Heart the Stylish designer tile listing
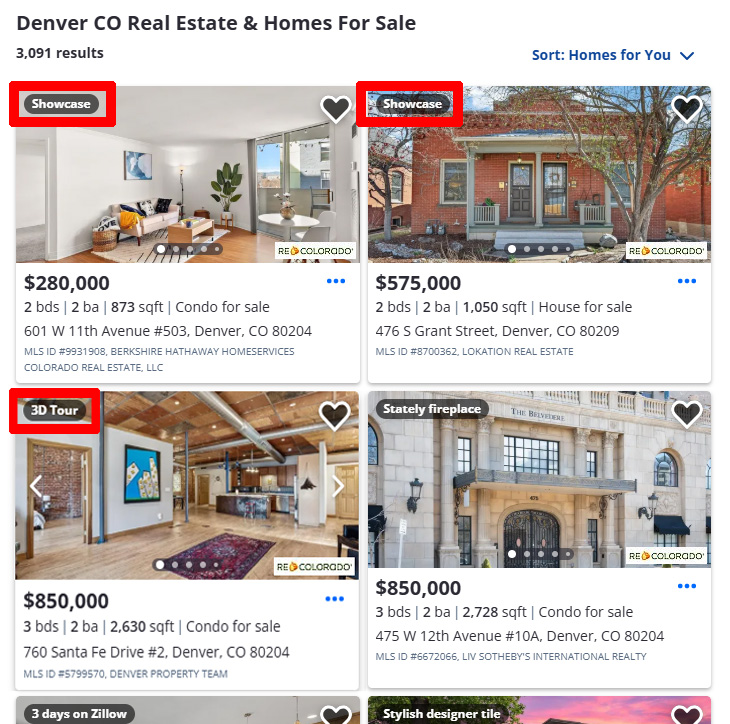The image size is (730, 724). tap(687, 715)
